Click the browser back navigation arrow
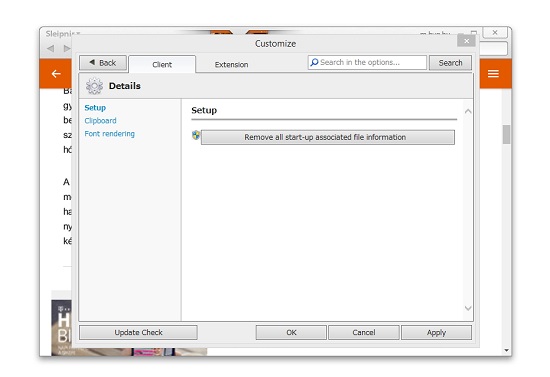 click(51, 48)
